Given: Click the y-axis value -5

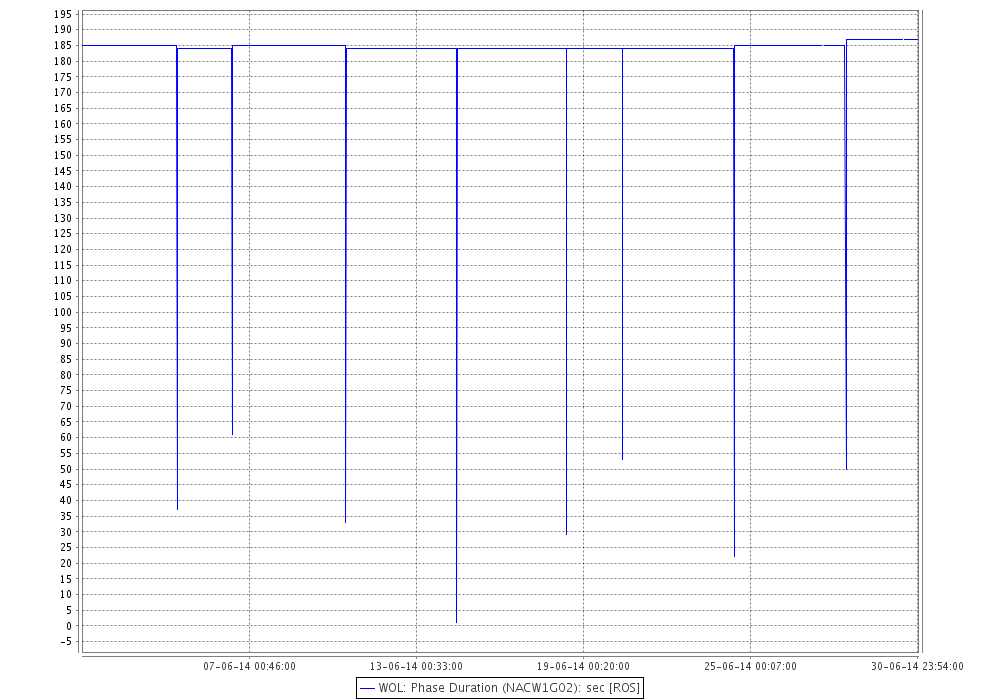Looking at the screenshot, I should point(66,642).
